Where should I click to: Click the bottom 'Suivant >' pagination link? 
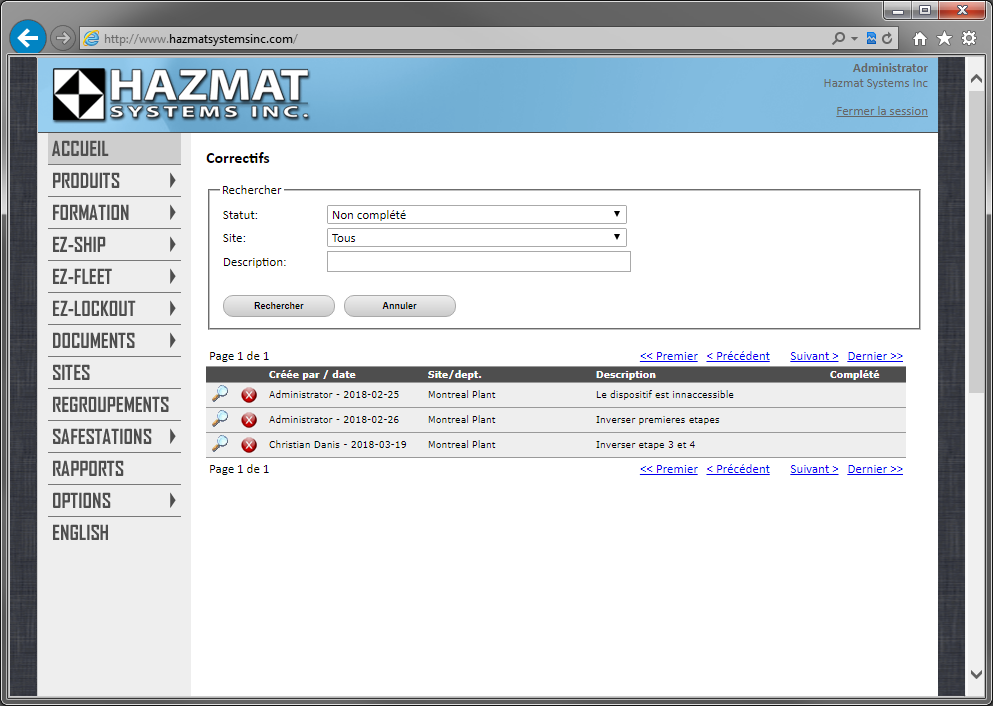[x=814, y=469]
